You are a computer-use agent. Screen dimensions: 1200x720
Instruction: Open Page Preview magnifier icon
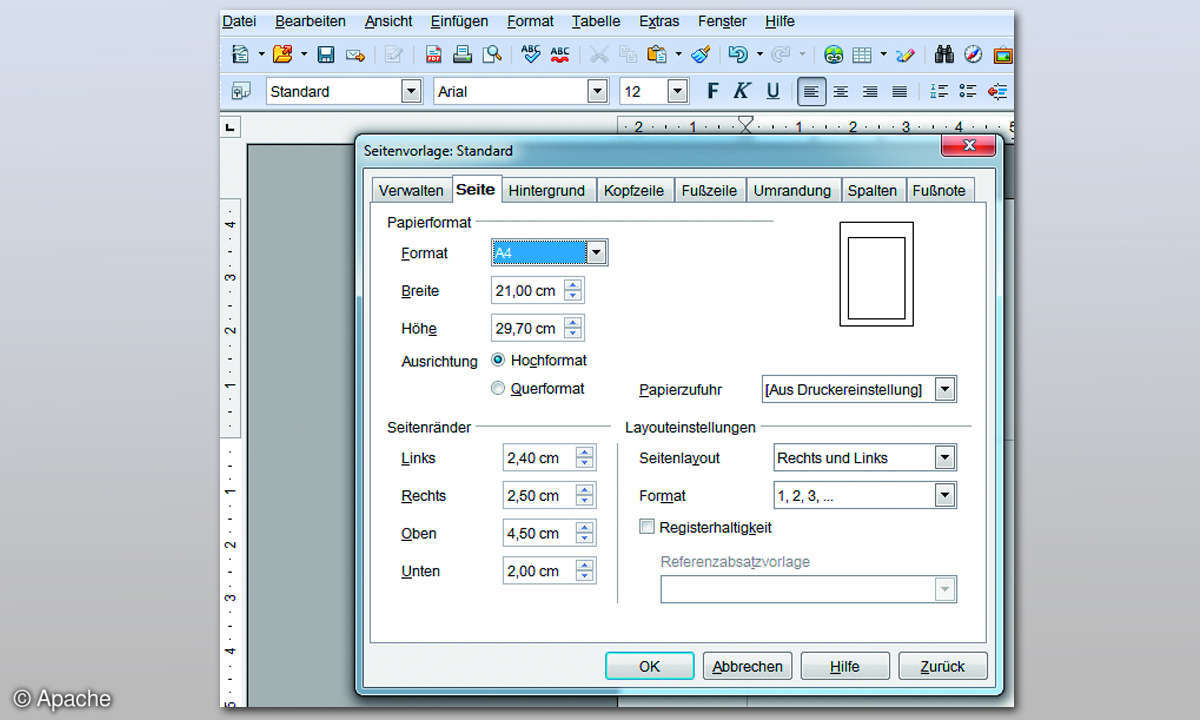click(491, 54)
